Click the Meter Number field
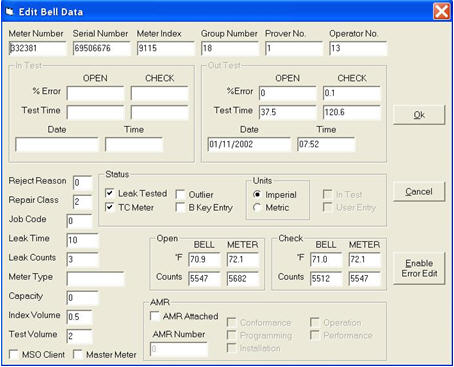The width and height of the screenshot is (454, 367). [x=37, y=48]
